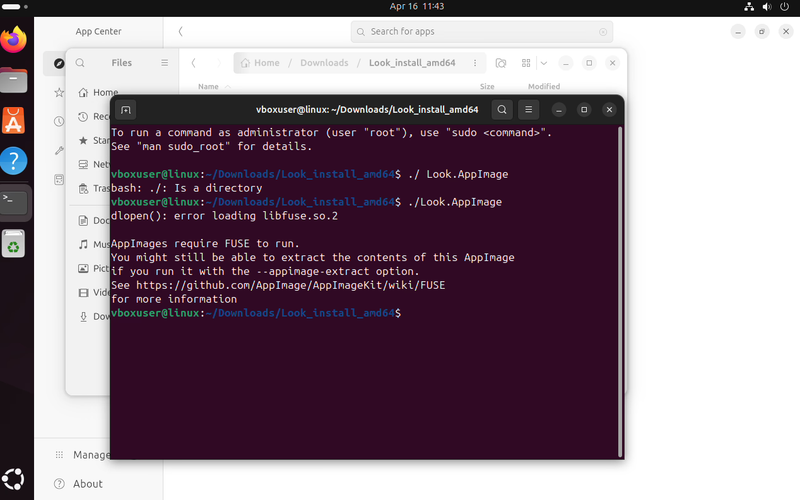Click the new tab icon in Terminal

click(126, 110)
